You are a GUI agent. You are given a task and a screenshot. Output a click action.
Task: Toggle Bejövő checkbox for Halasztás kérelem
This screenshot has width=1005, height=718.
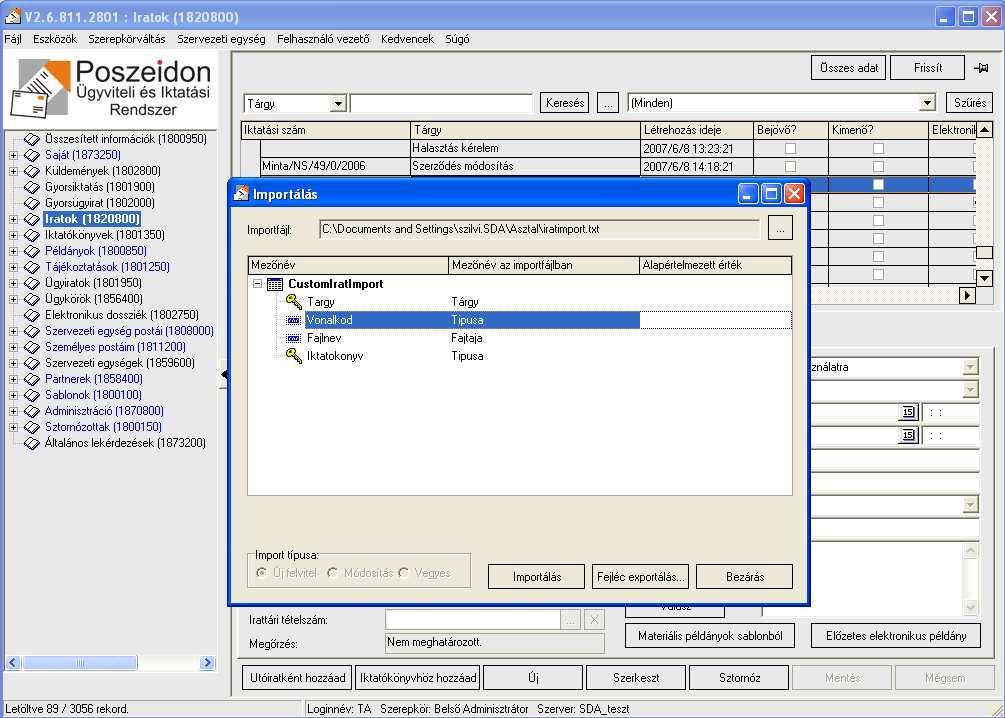790,148
